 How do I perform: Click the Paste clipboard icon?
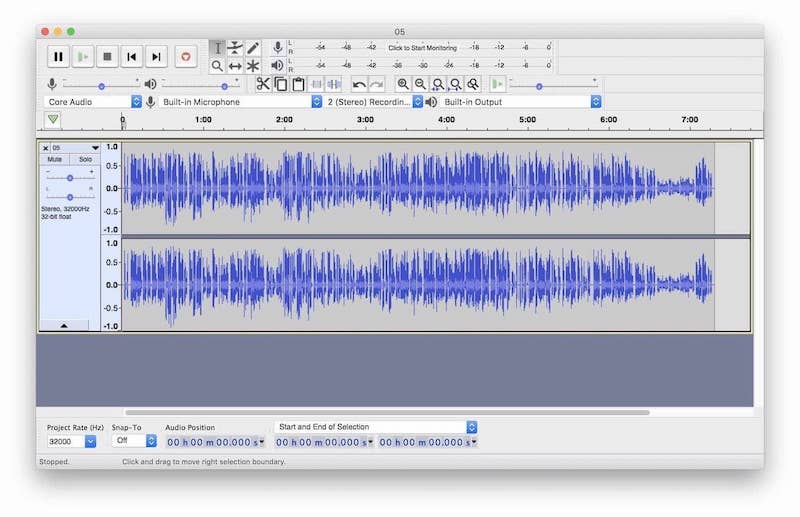[298, 85]
